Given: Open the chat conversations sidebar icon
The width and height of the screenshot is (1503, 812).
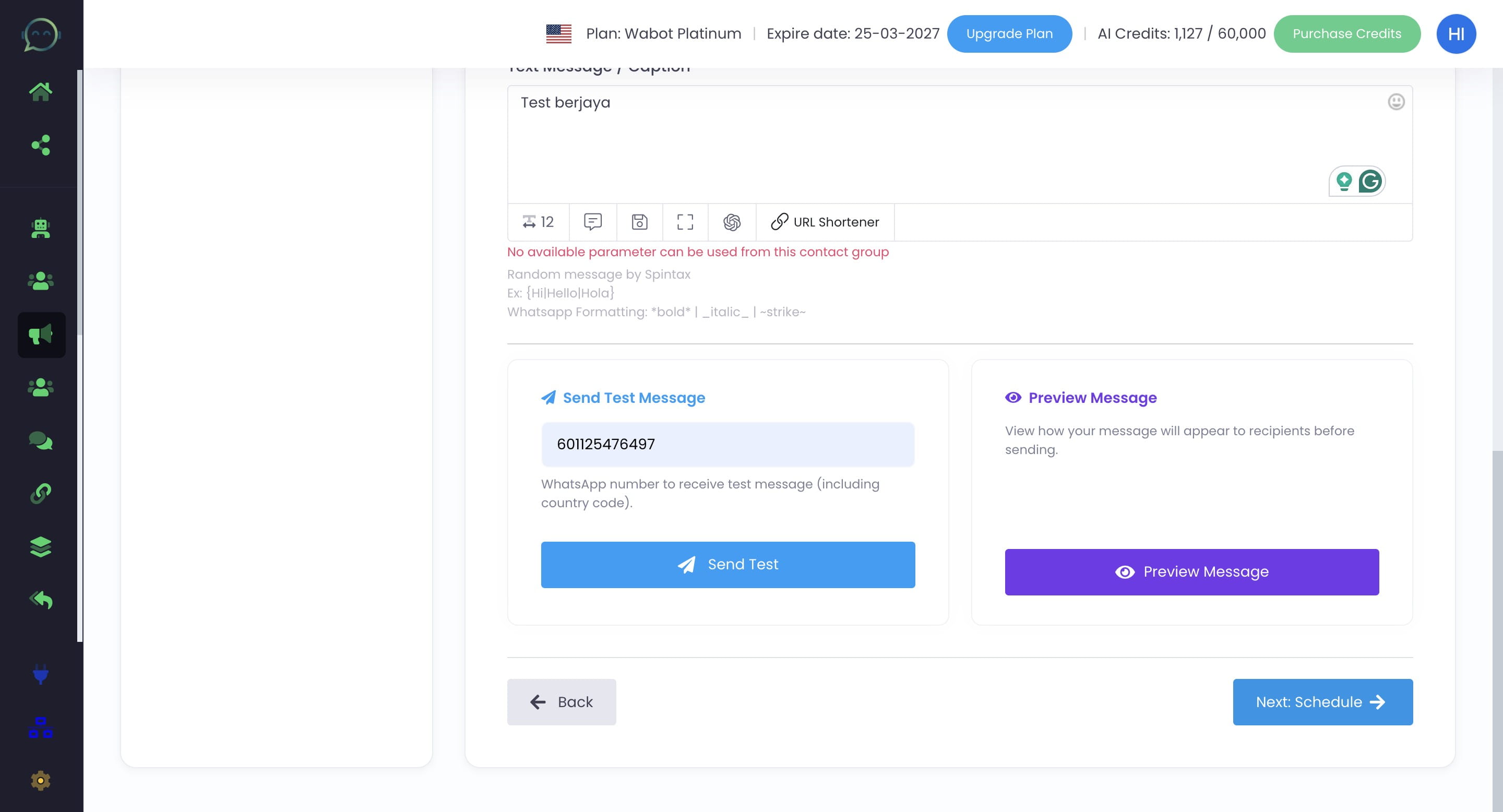Looking at the screenshot, I should (41, 441).
